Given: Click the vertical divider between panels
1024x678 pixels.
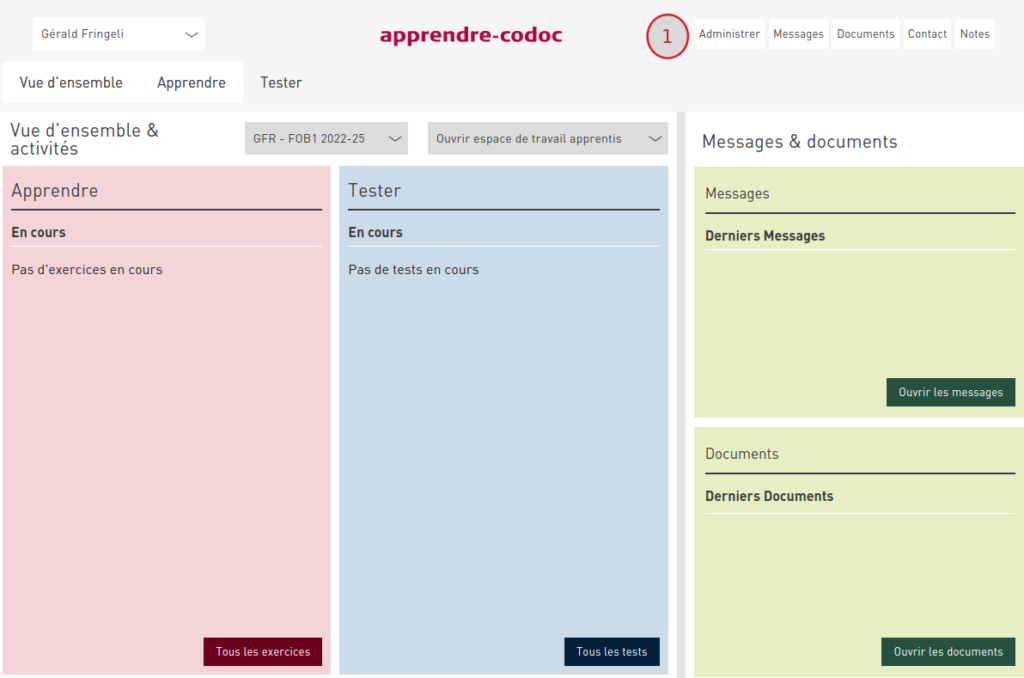Looking at the screenshot, I should pyautogui.click(x=681, y=400).
